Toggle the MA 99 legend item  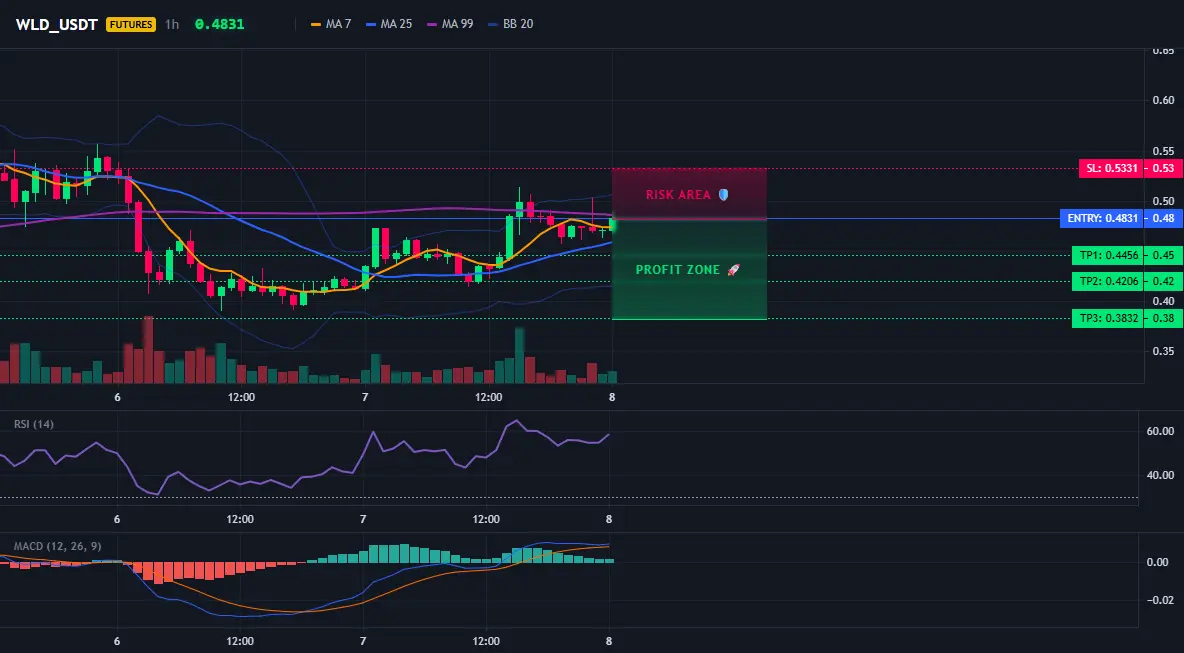450,24
